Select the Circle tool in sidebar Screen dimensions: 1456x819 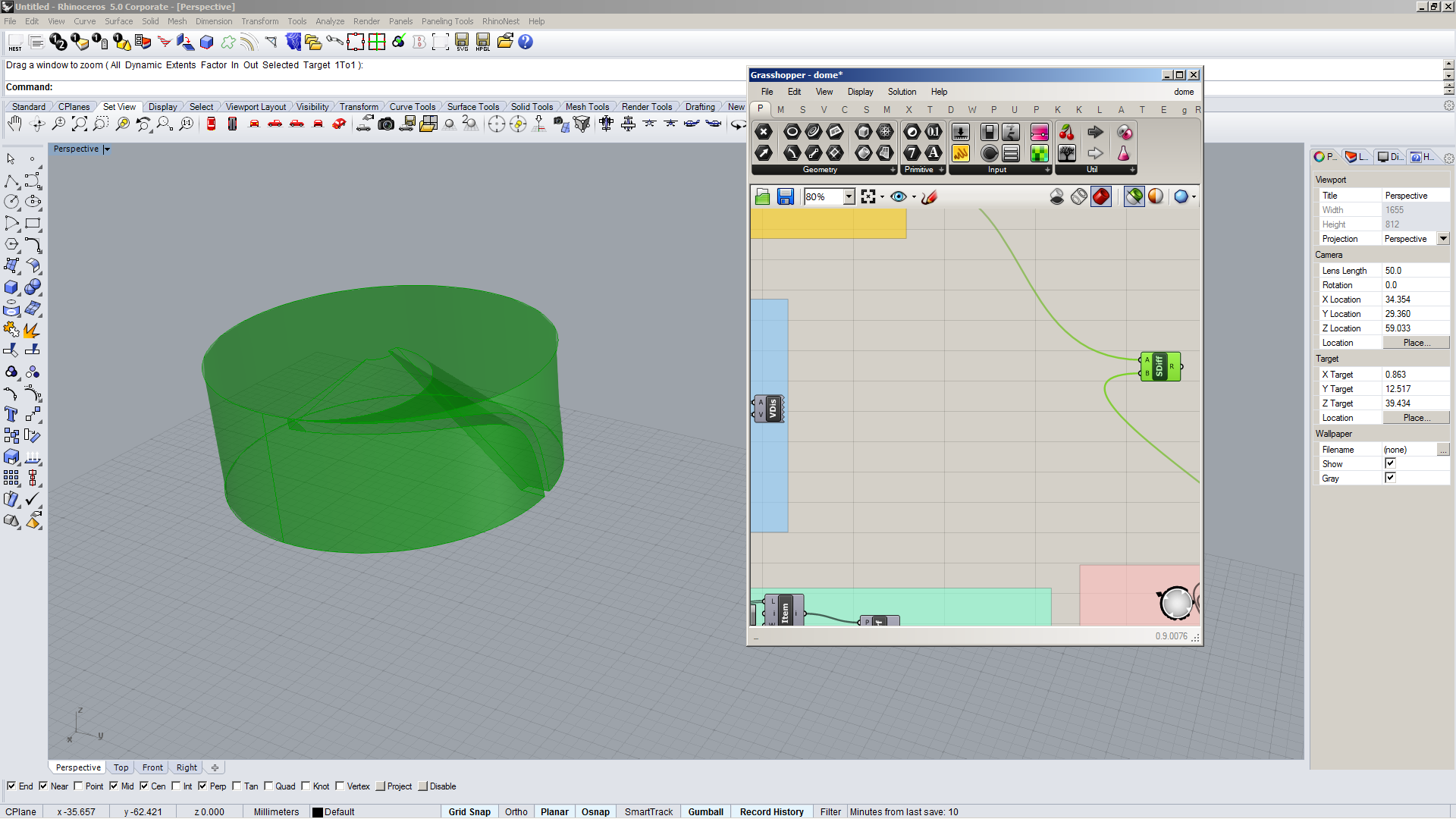(11, 202)
